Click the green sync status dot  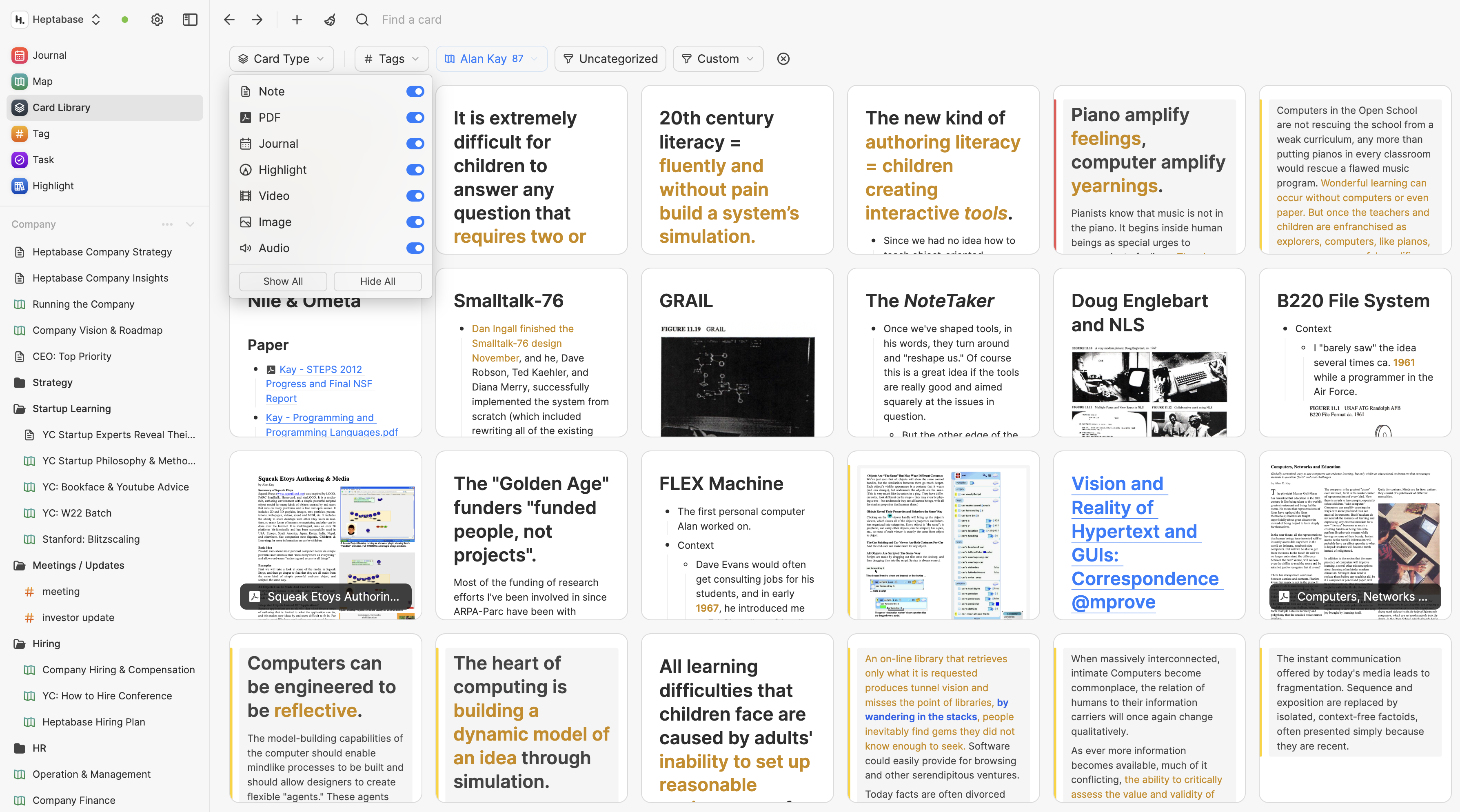pos(125,20)
